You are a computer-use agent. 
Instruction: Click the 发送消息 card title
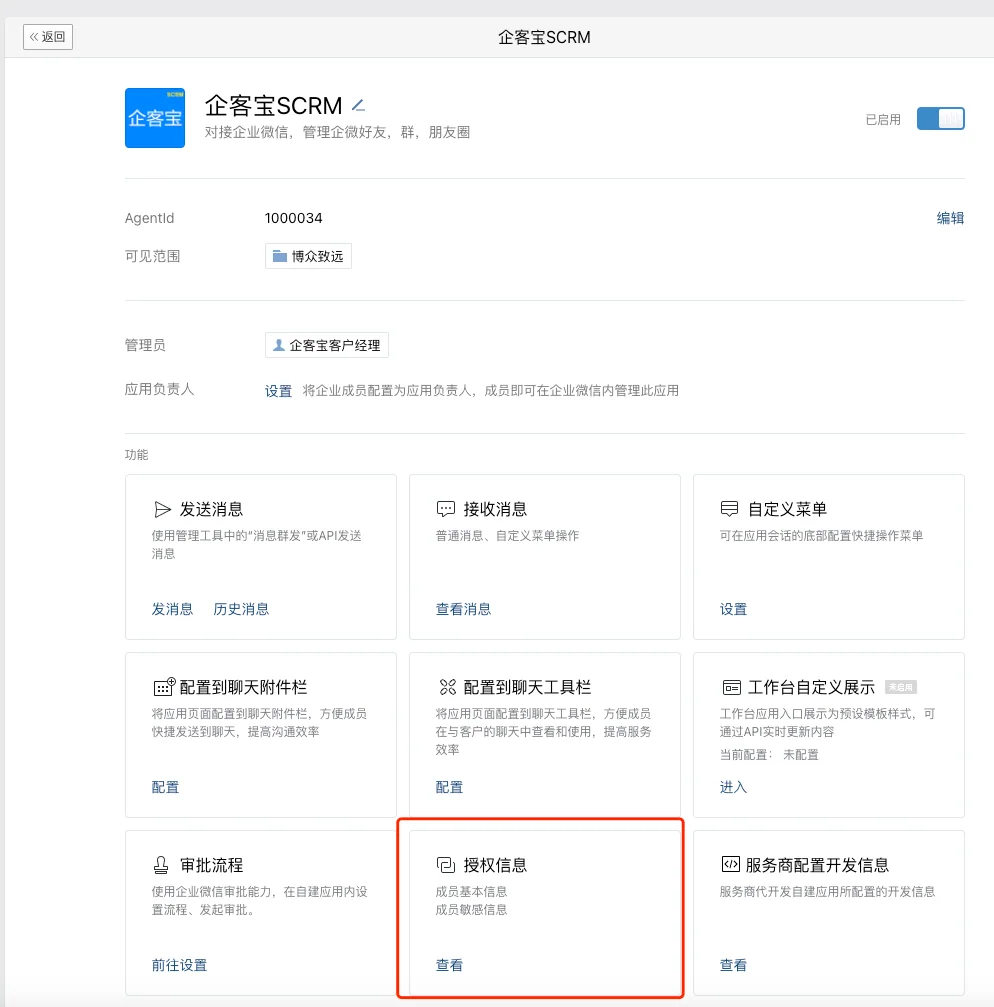click(x=211, y=509)
